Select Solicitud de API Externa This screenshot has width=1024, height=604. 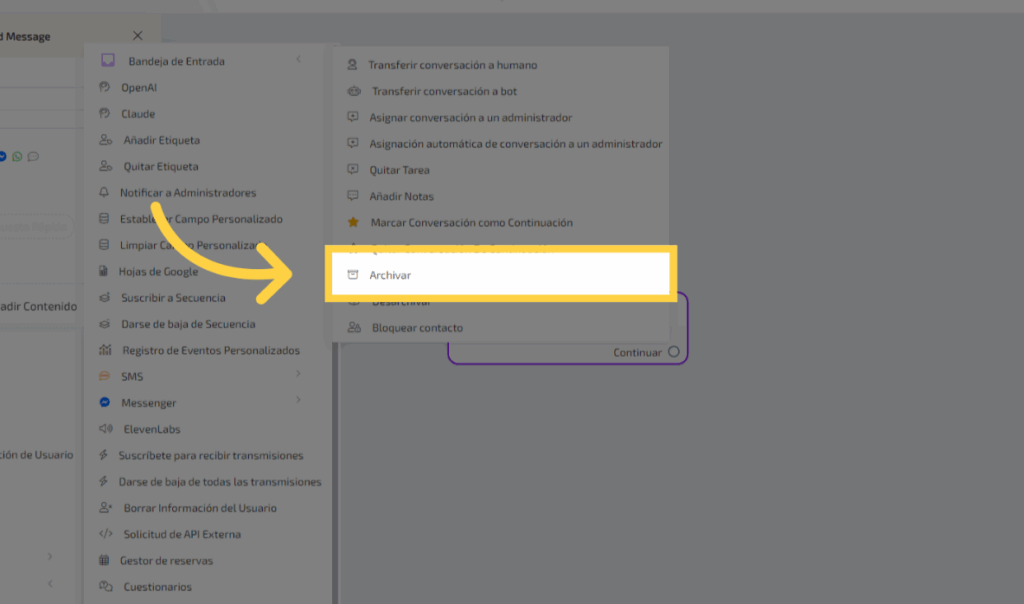181,534
